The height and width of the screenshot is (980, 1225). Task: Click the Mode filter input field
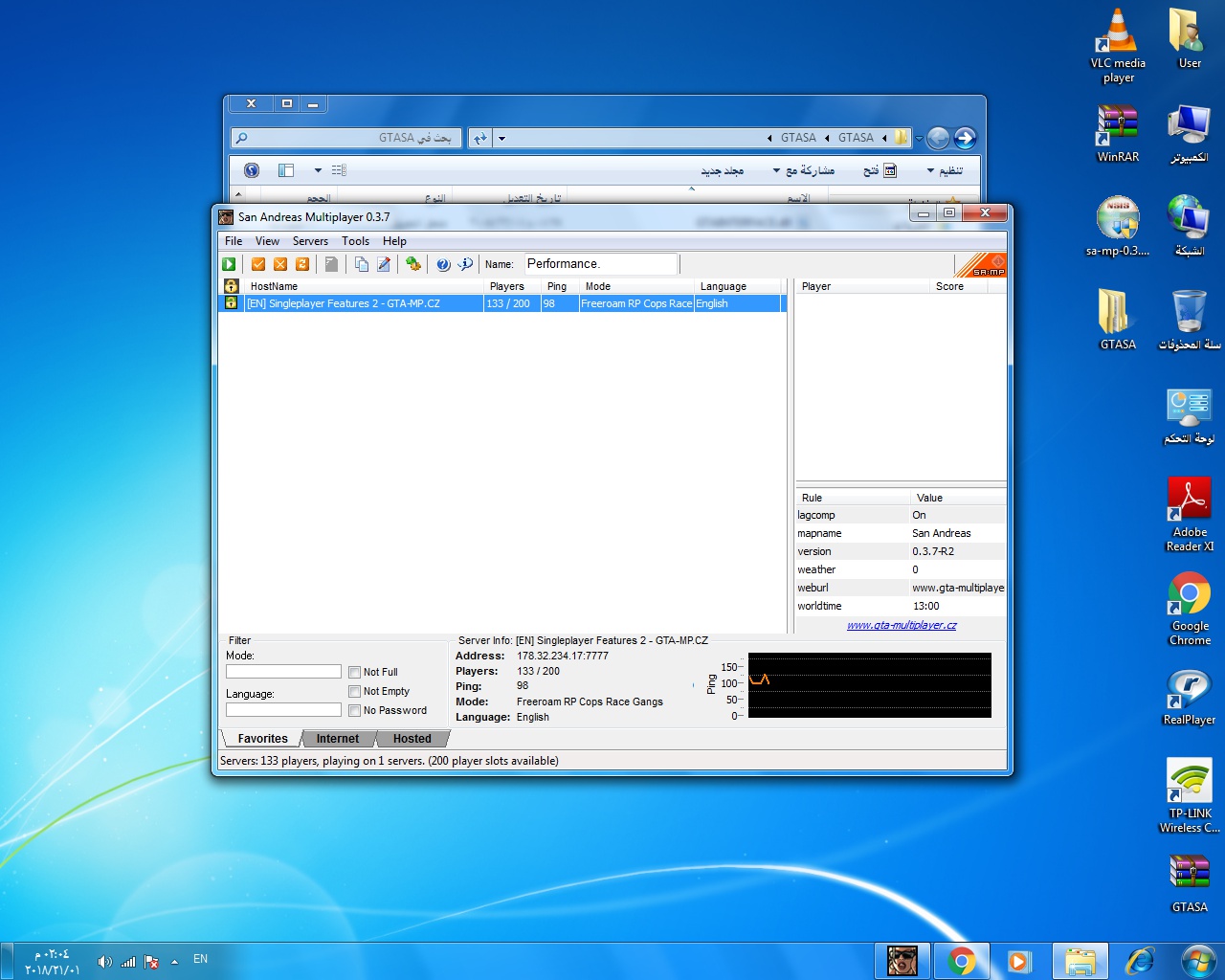(283, 672)
